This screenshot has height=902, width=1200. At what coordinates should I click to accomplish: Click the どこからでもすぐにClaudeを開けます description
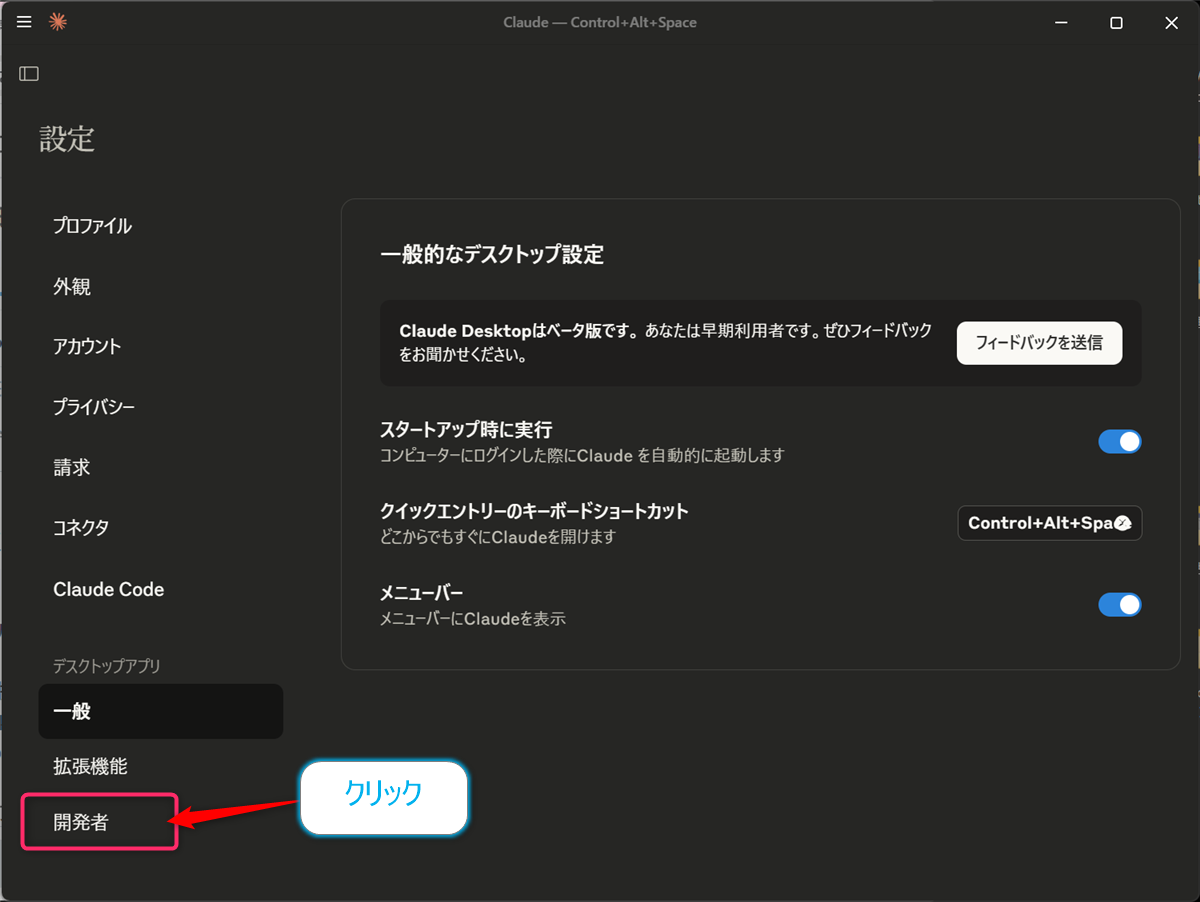tap(498, 537)
